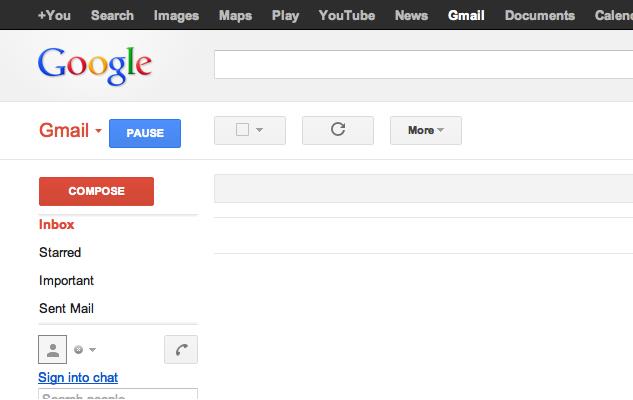
Task: Click the chat status indicator dot
Action: pos(79,350)
